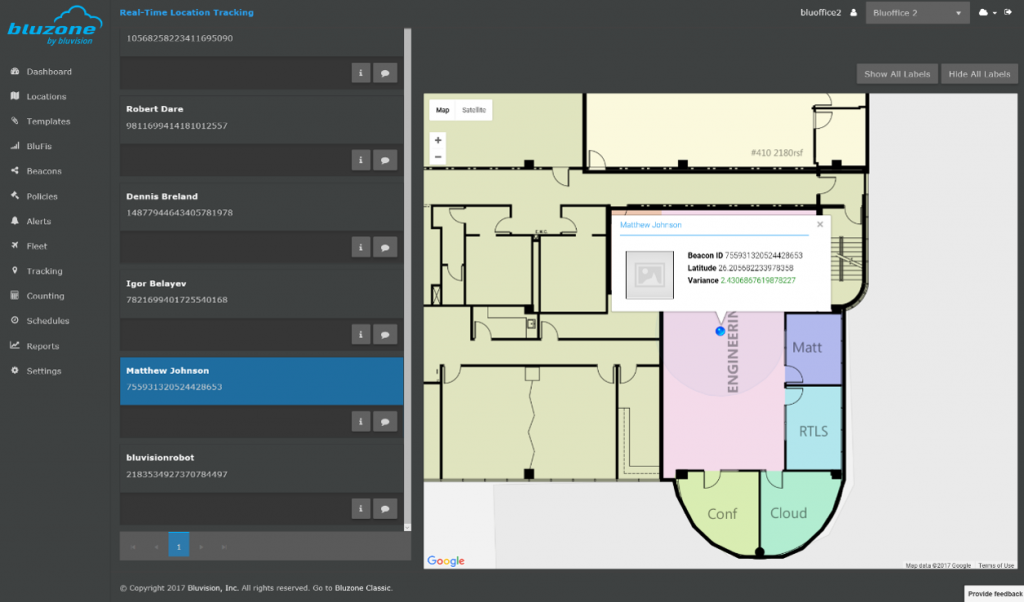Open info for Igor Belayev

tap(360, 334)
